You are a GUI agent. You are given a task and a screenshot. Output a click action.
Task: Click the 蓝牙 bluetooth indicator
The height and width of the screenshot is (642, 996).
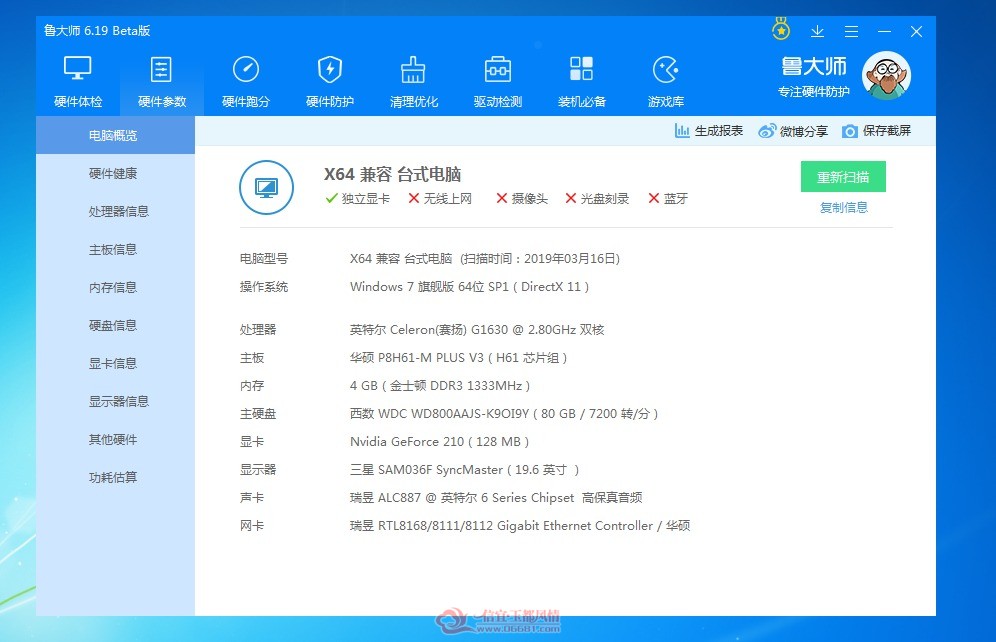(668, 199)
